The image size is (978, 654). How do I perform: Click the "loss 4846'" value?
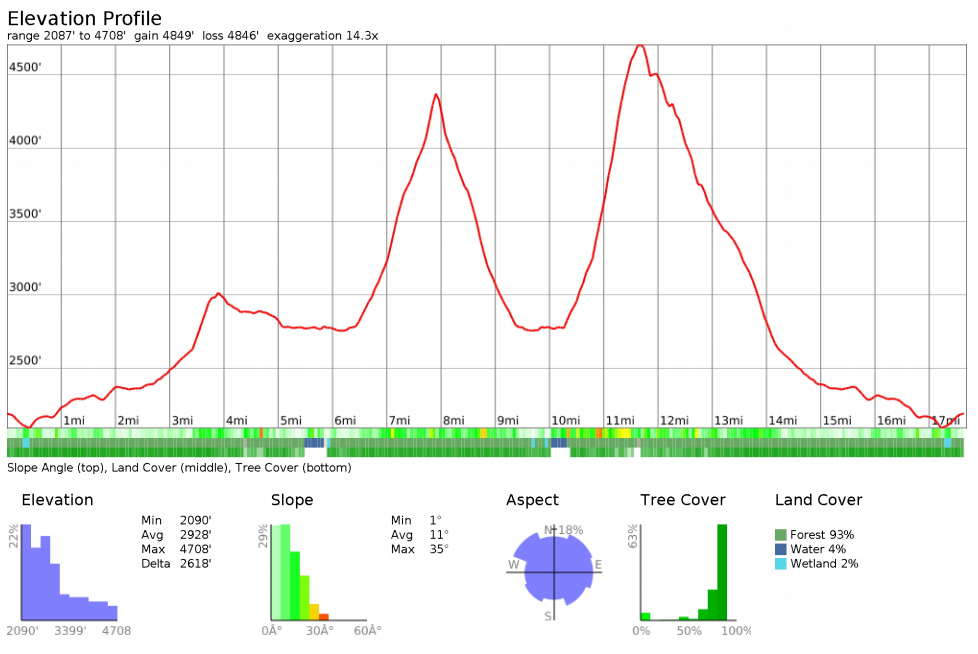pyautogui.click(x=230, y=36)
